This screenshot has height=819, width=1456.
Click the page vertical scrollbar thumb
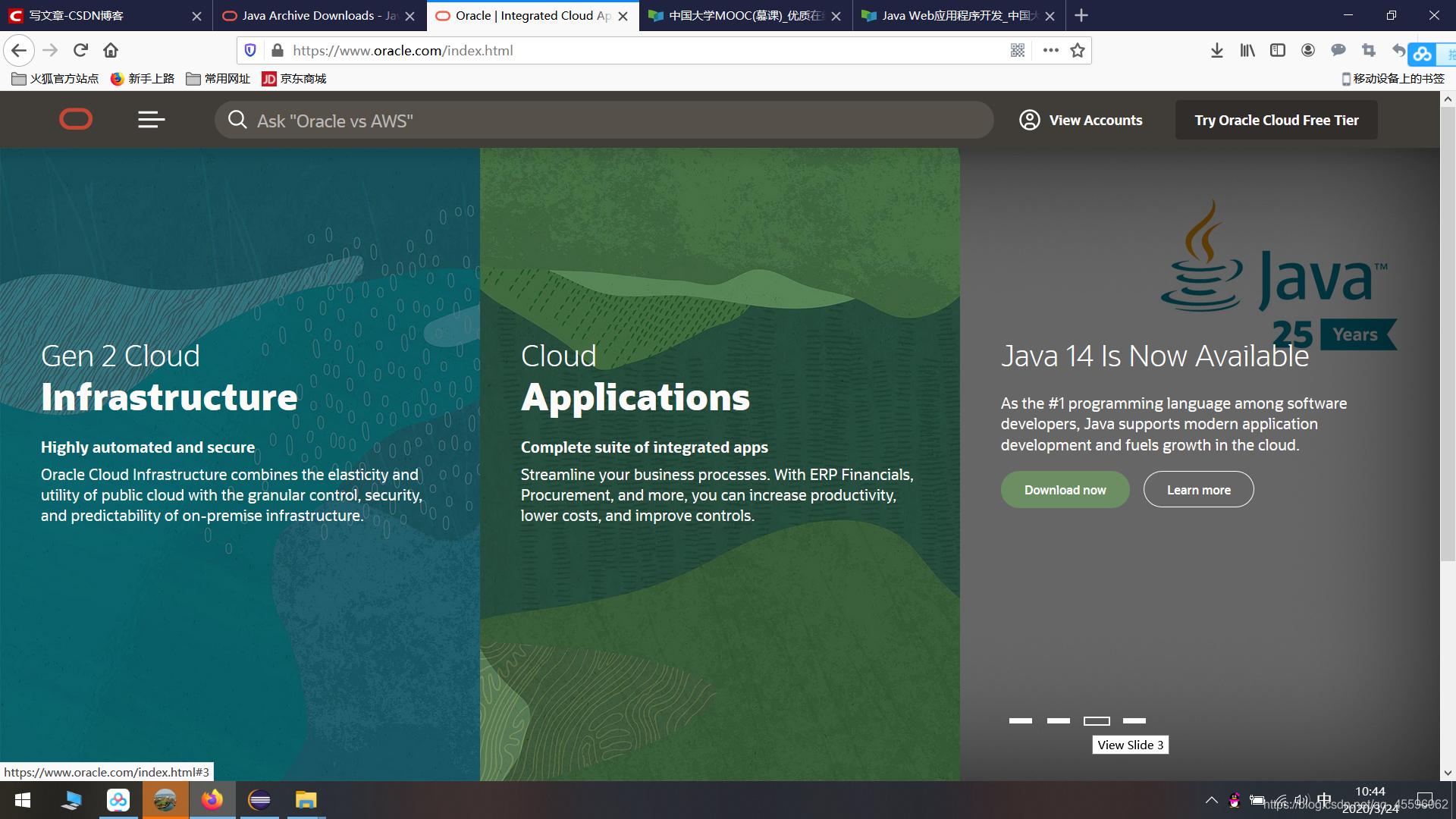pyautogui.click(x=1448, y=334)
